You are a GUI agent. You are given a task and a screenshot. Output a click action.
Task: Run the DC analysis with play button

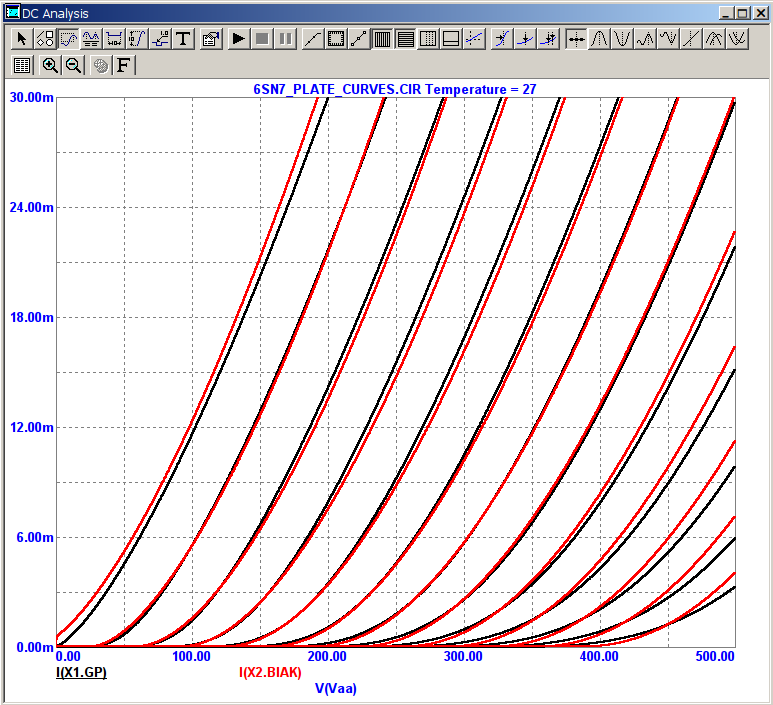[x=239, y=38]
